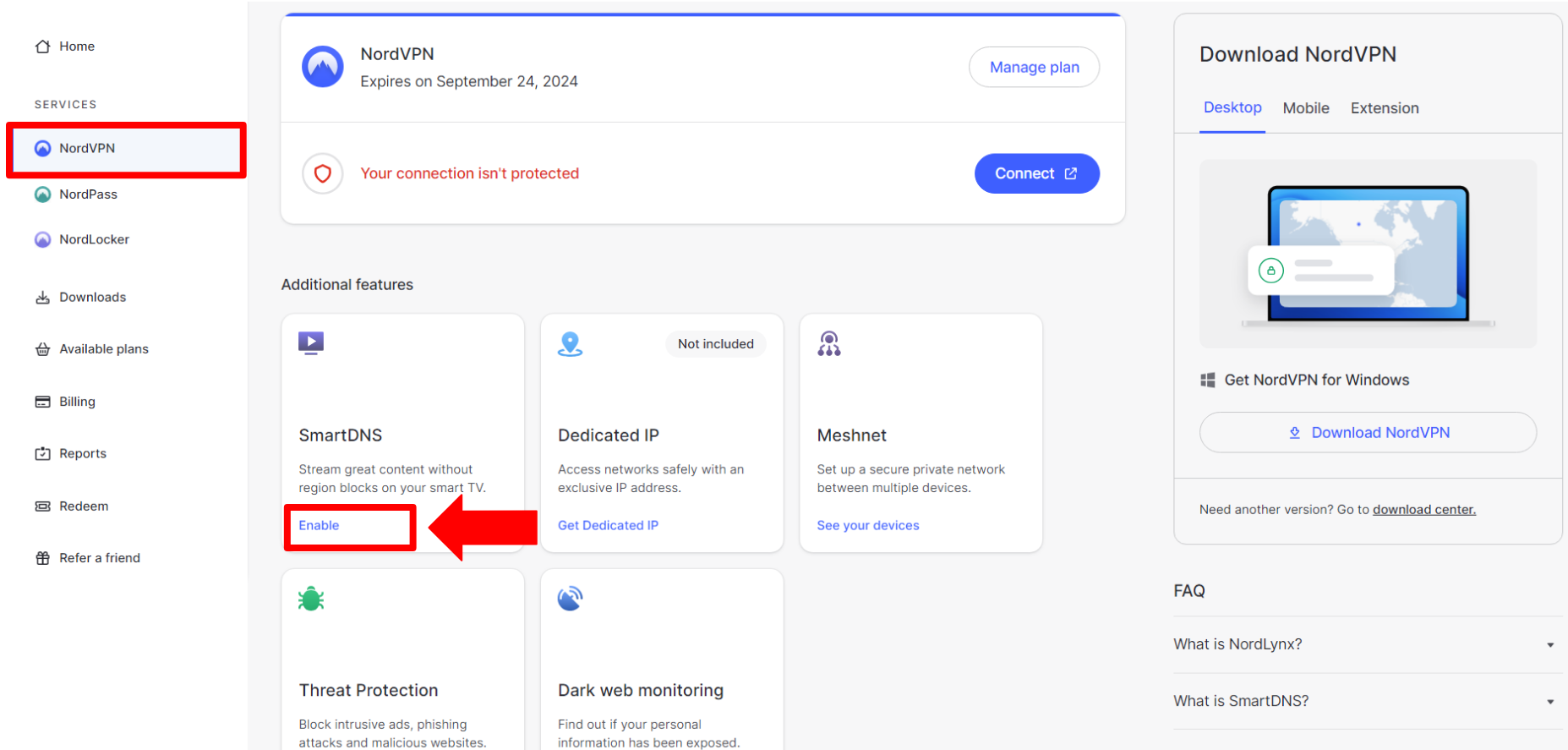This screenshot has width=1568, height=750.
Task: Open Home in the sidebar
Action: (x=76, y=47)
